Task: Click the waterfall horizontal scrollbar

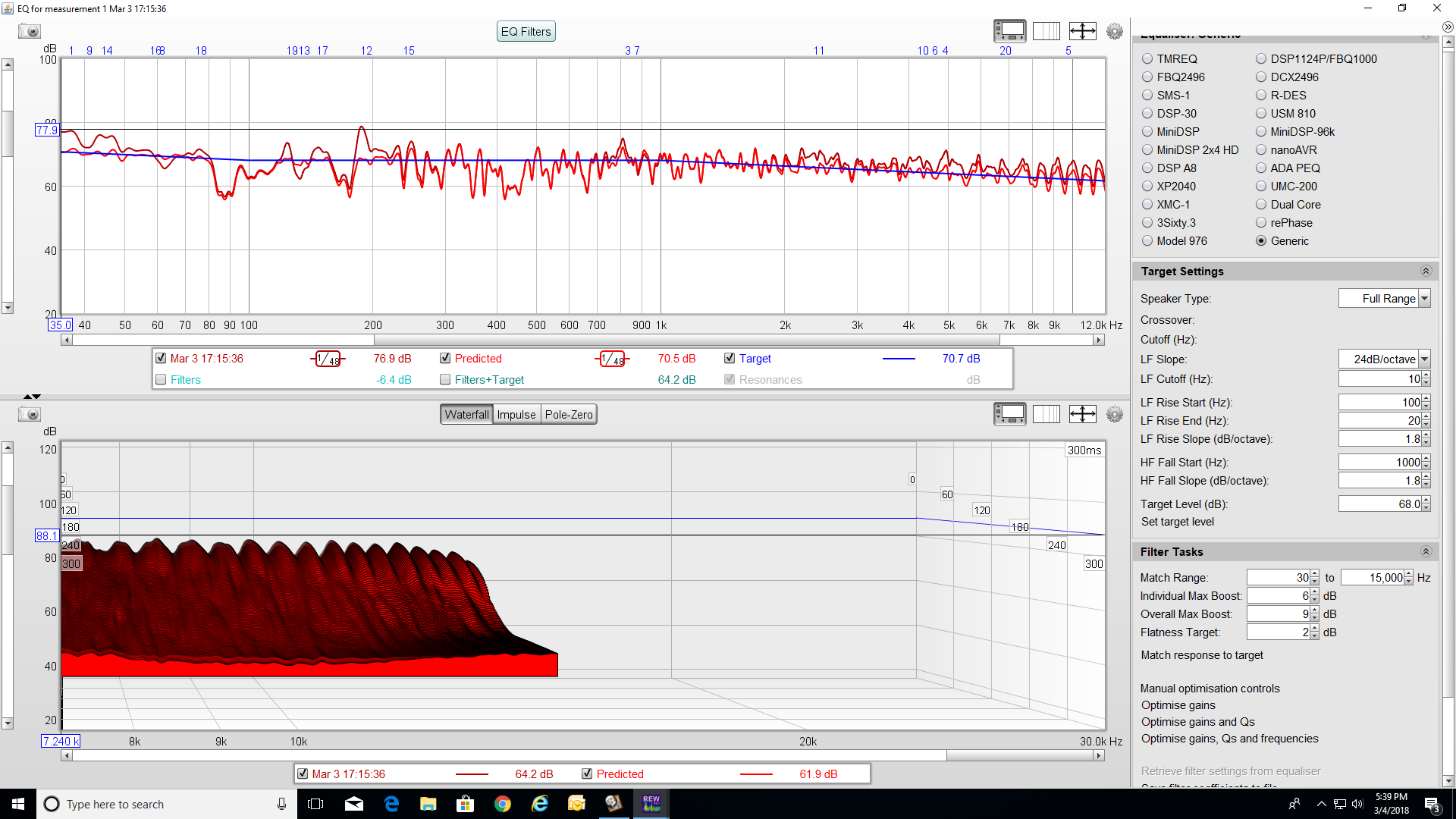Action: pyautogui.click(x=582, y=756)
